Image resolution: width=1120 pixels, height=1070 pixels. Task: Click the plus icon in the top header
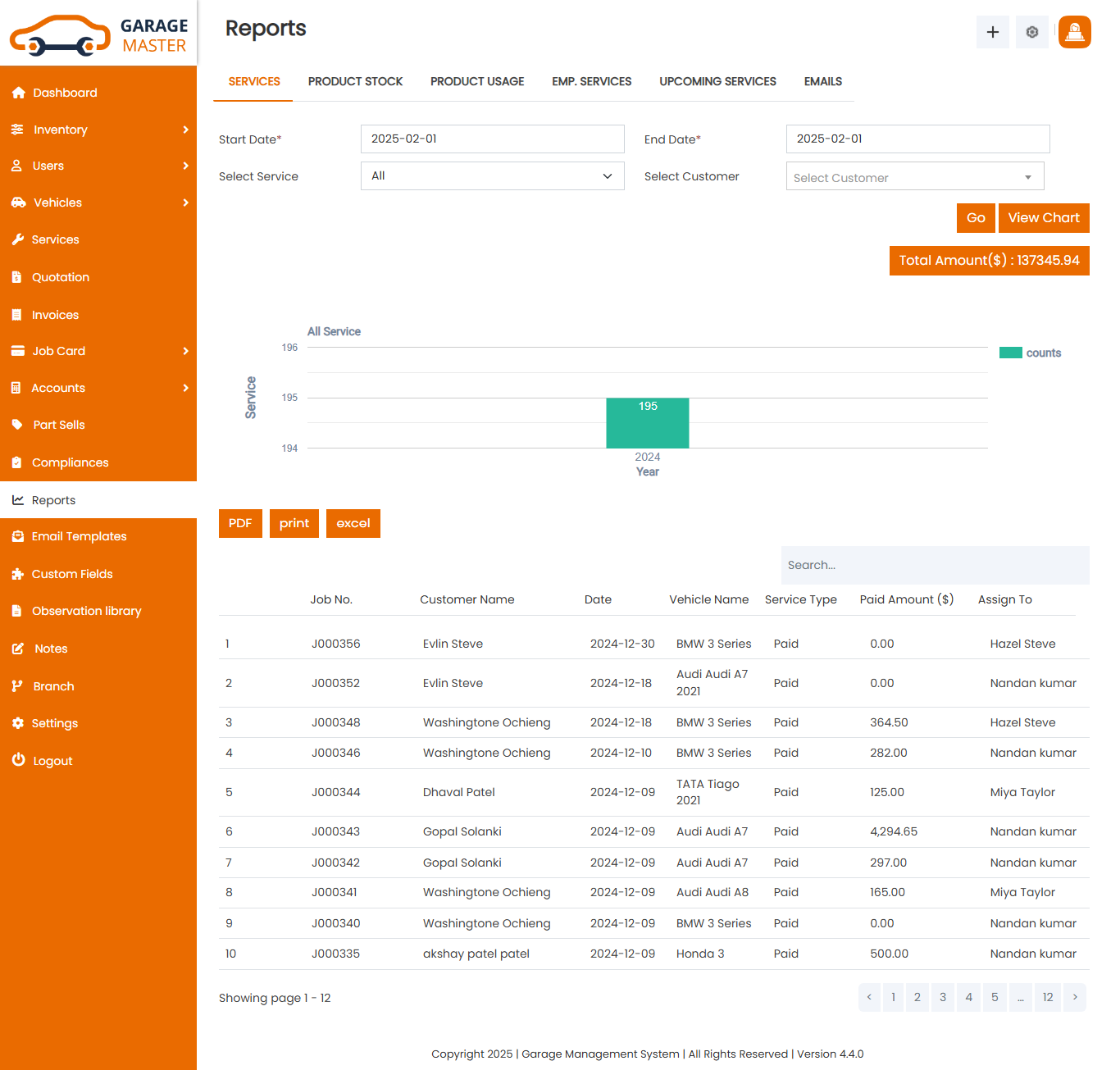[x=992, y=32]
